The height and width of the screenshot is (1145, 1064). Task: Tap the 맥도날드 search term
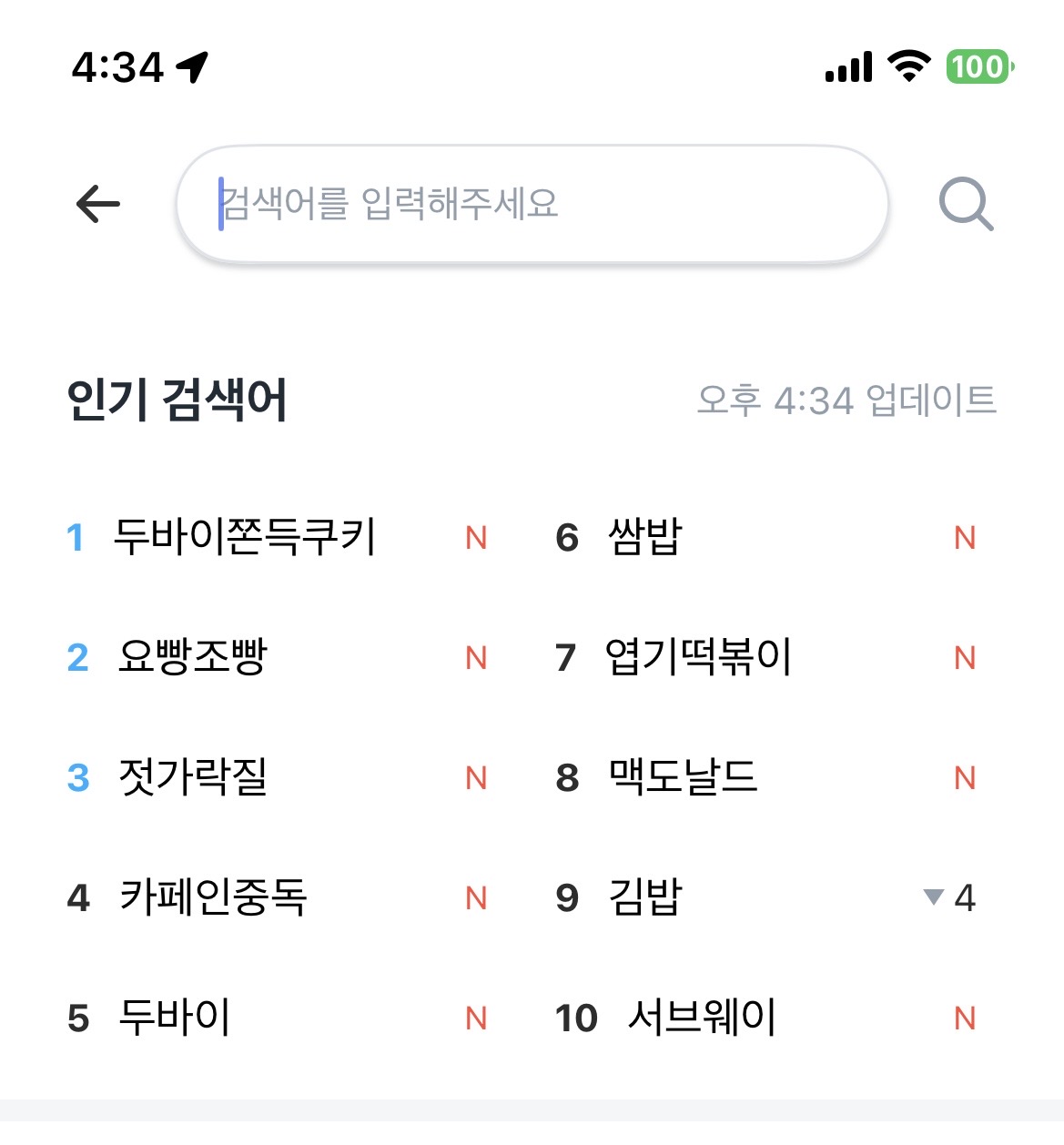(x=683, y=777)
